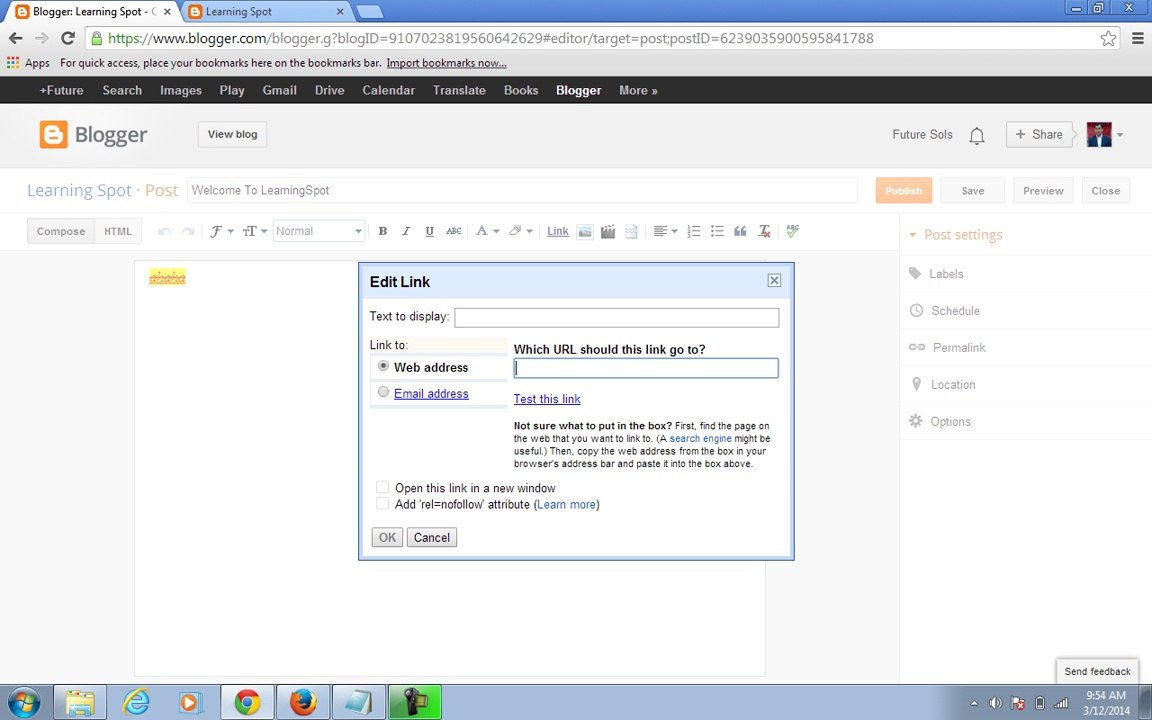This screenshot has width=1152, height=720.
Task: Open the Location setting
Action: (943, 384)
